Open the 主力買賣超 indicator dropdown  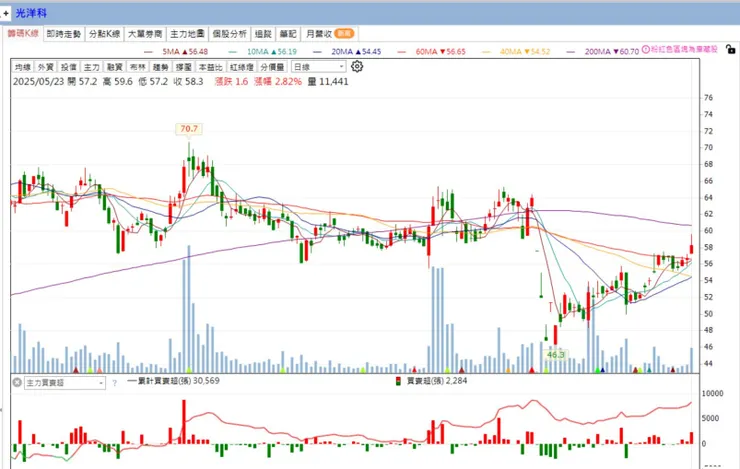65,383
